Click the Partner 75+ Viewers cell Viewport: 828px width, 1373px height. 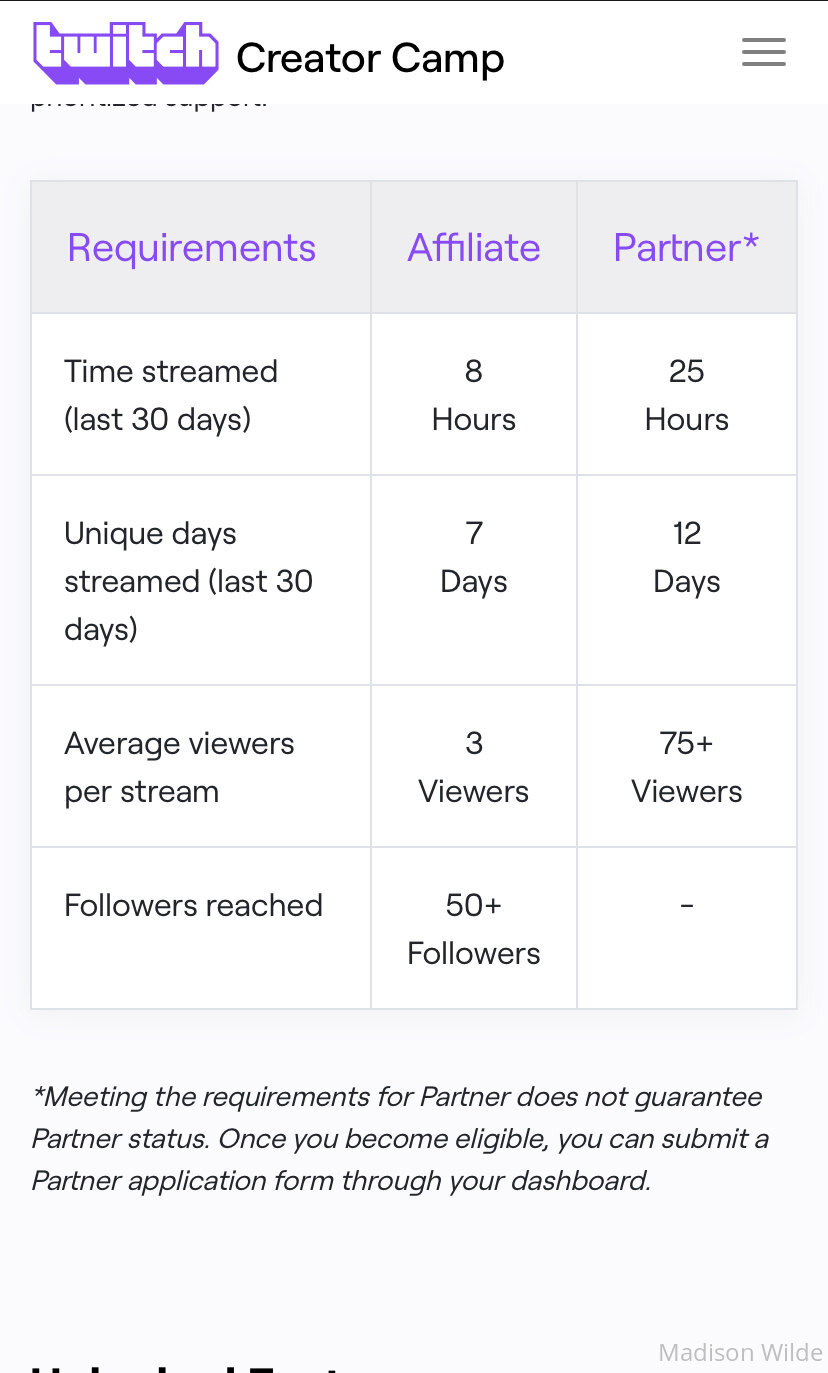tap(687, 767)
